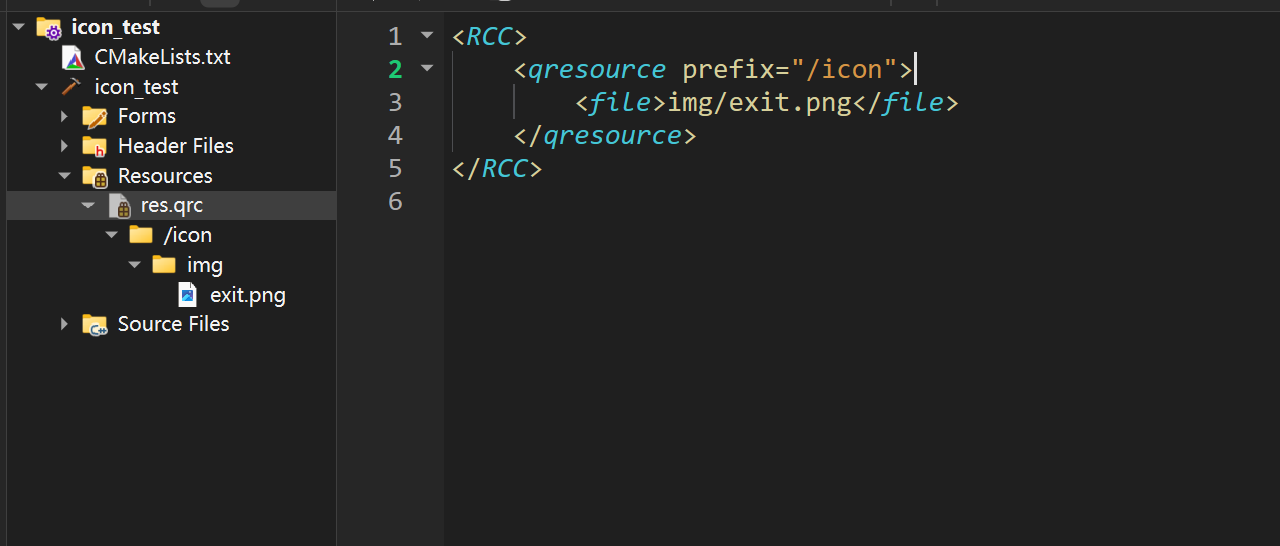Click the Header Files folder icon
This screenshot has width=1280, height=546.
[x=95, y=146]
